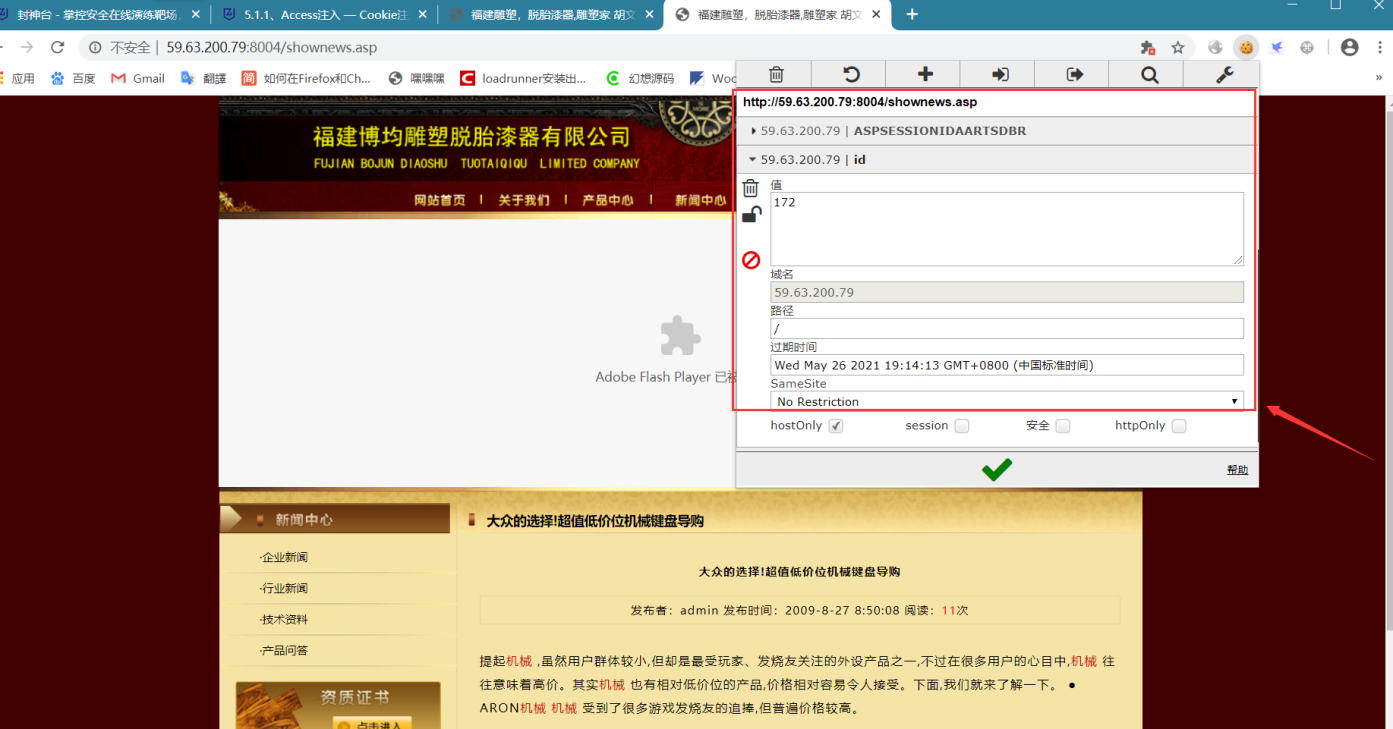The image size is (1393, 729).
Task: Close the Access注入 Cookie tab
Action: [424, 15]
